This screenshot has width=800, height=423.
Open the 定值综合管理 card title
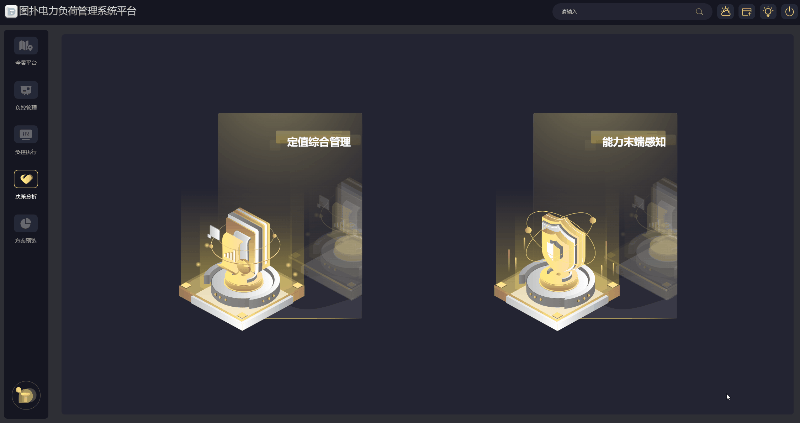click(x=319, y=142)
